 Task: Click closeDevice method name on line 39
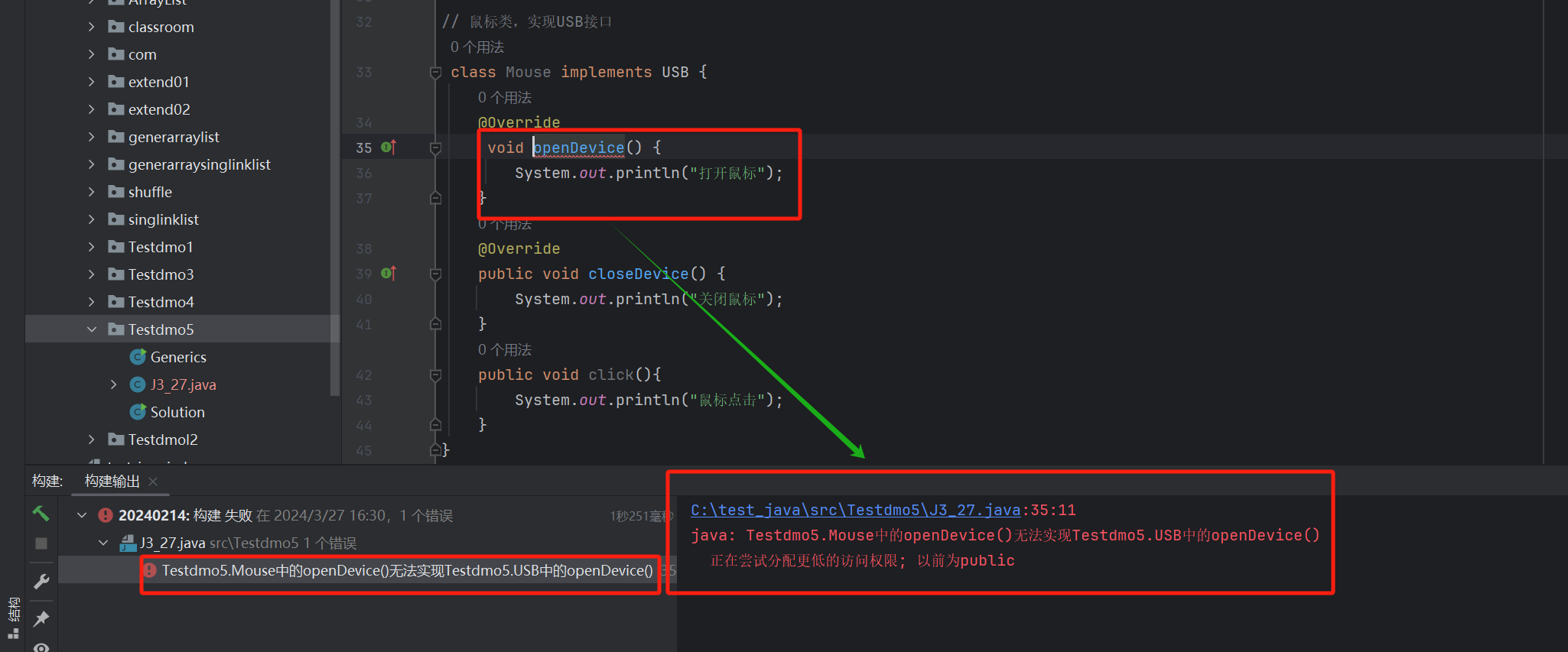tap(638, 274)
